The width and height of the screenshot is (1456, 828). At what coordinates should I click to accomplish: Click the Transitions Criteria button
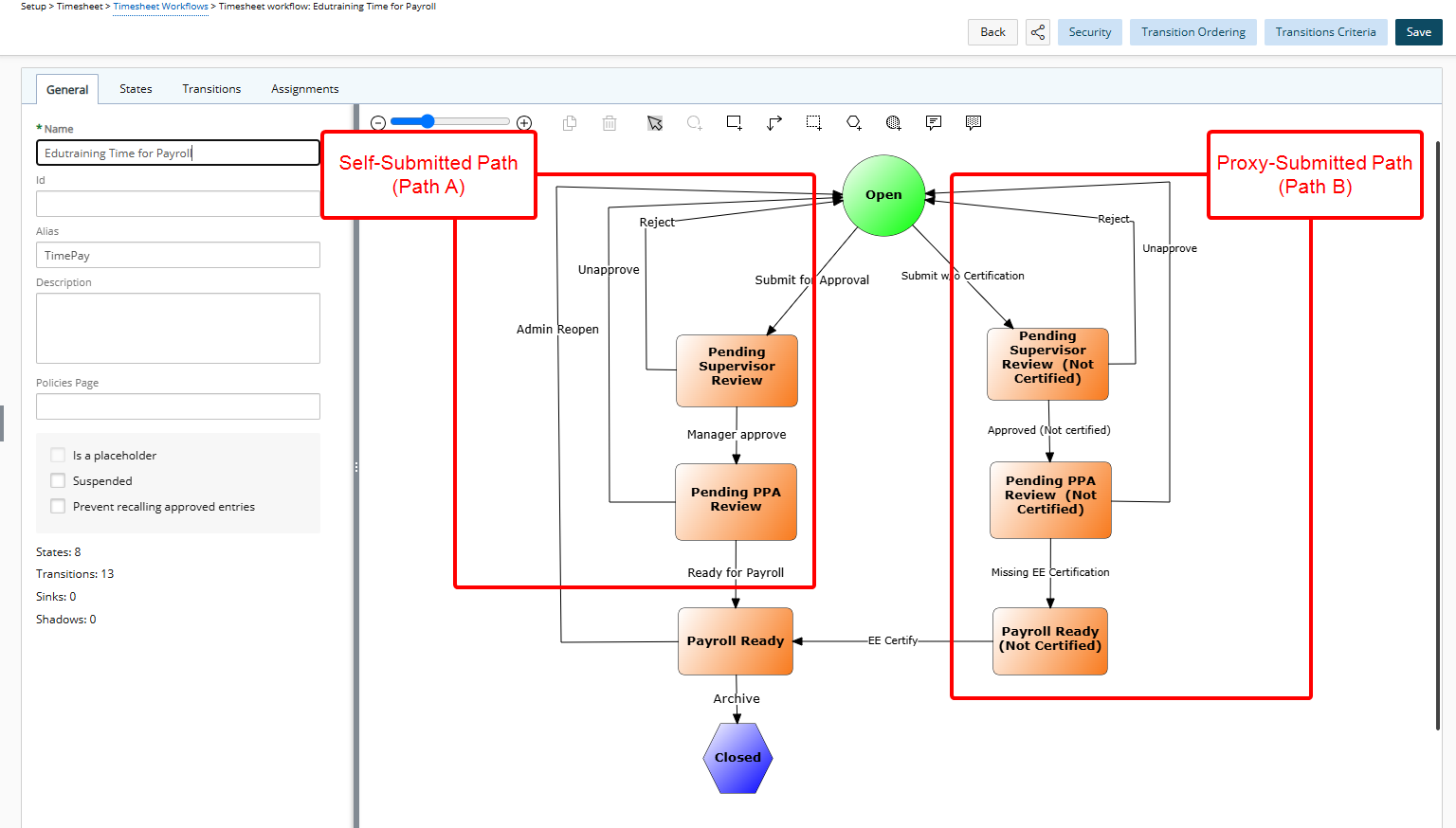(1325, 32)
